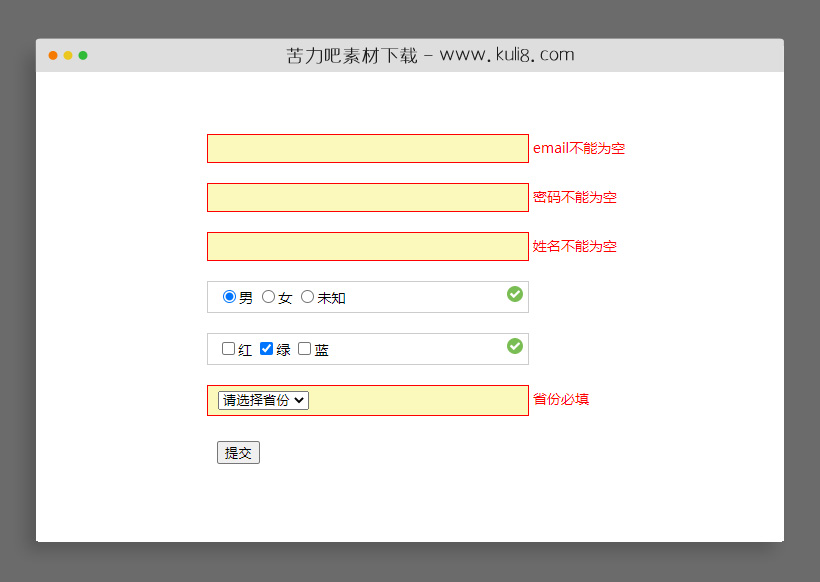Click the green traffic-light dot in the titlebar

83,56
